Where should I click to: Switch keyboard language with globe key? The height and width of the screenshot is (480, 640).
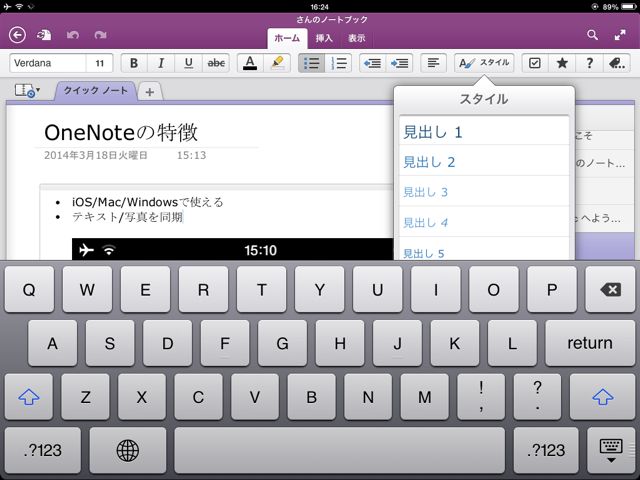[x=127, y=450]
